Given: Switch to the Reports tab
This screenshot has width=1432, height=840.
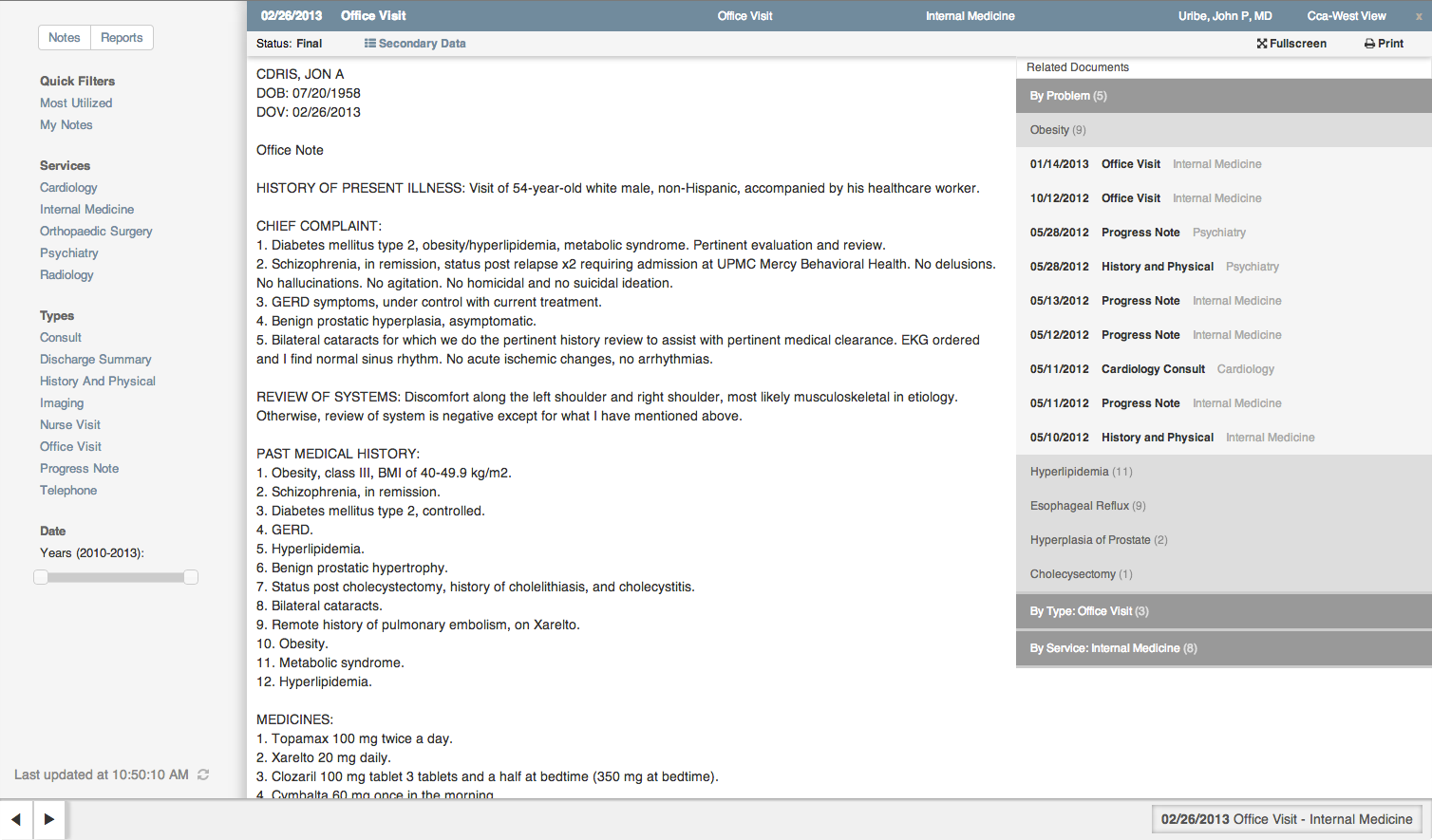Looking at the screenshot, I should coord(122,38).
